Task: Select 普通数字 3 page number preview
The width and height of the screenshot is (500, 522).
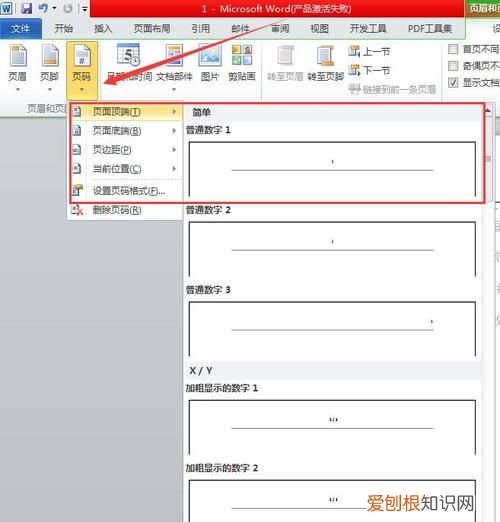Action: click(x=332, y=329)
